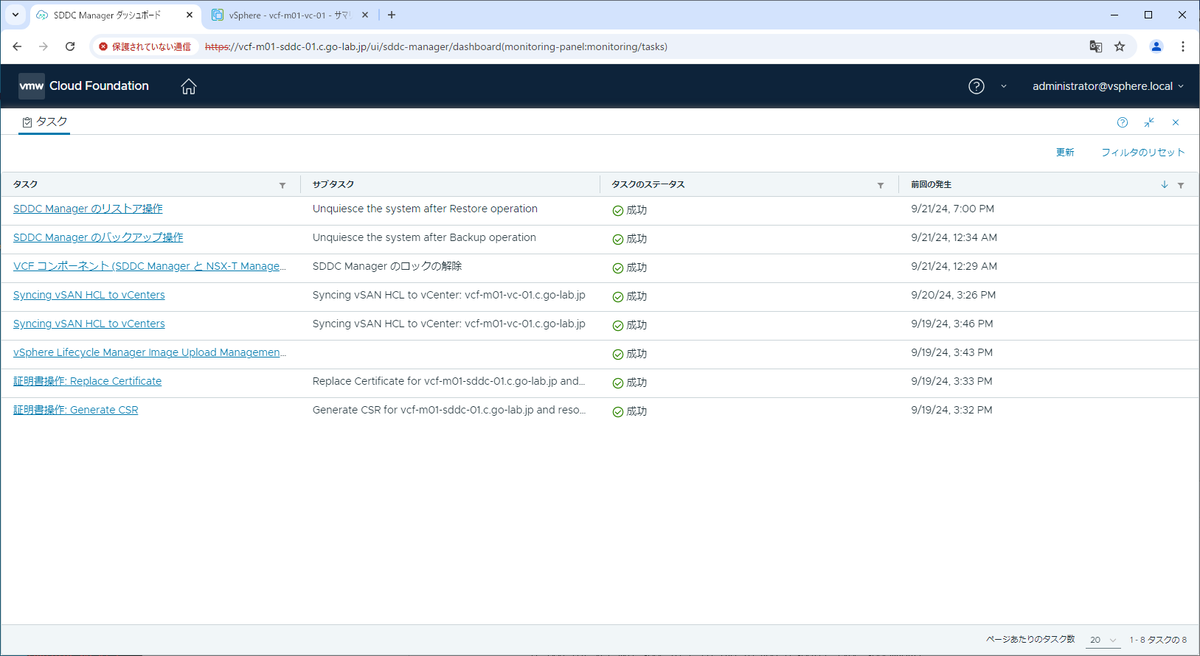Open VCF コンポーネント task link
This screenshot has height=656, width=1200.
tap(150, 266)
